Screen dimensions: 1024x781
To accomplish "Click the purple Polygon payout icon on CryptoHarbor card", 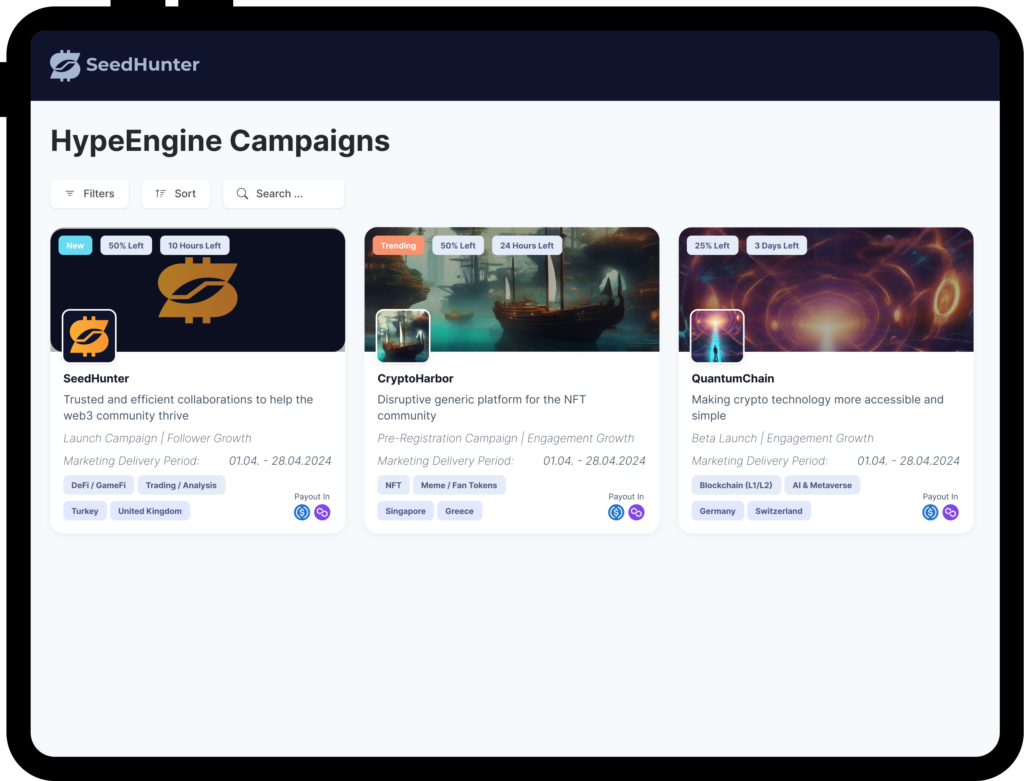I will pyautogui.click(x=636, y=513).
